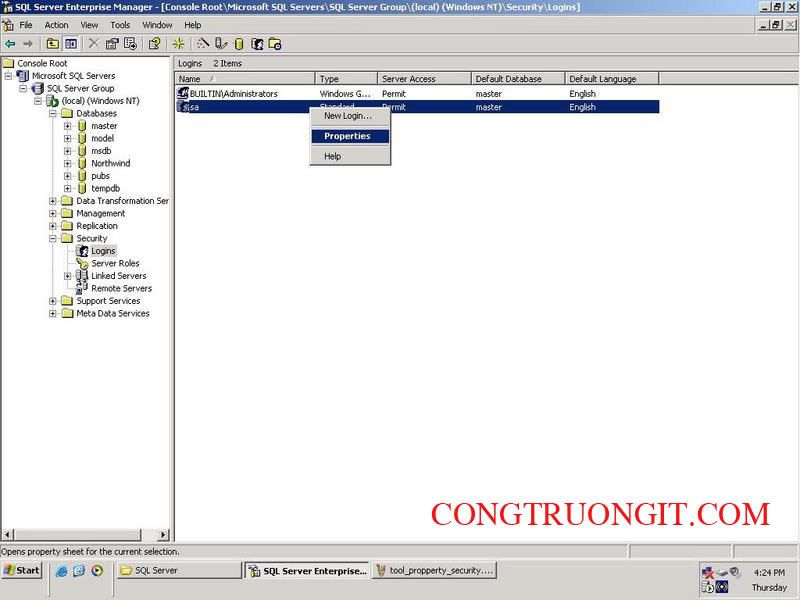The width and height of the screenshot is (800, 600).
Task: Click the Start button
Action: pos(22,570)
